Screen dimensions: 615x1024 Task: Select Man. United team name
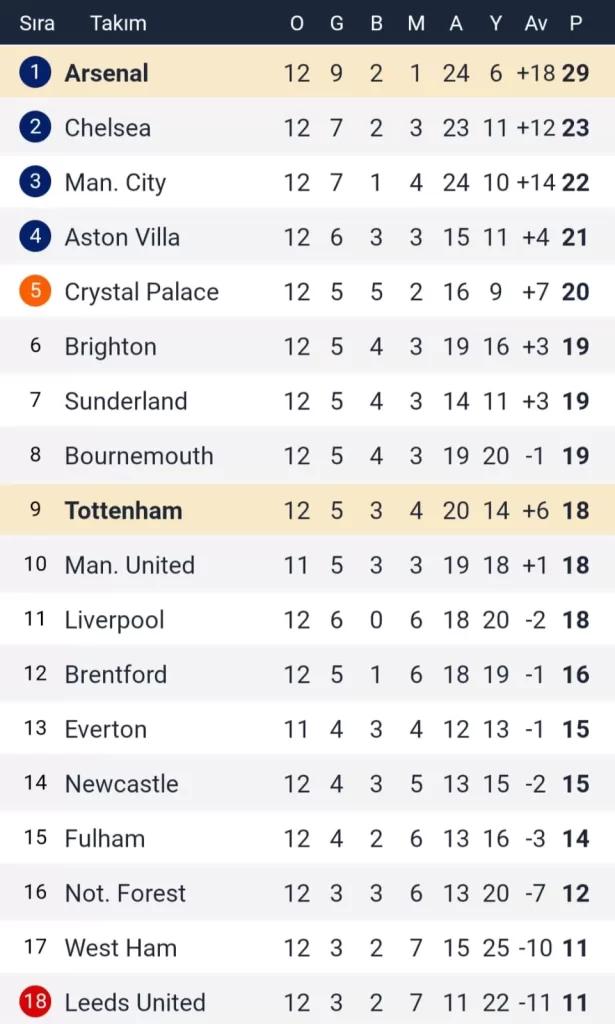pyautogui.click(x=129, y=565)
